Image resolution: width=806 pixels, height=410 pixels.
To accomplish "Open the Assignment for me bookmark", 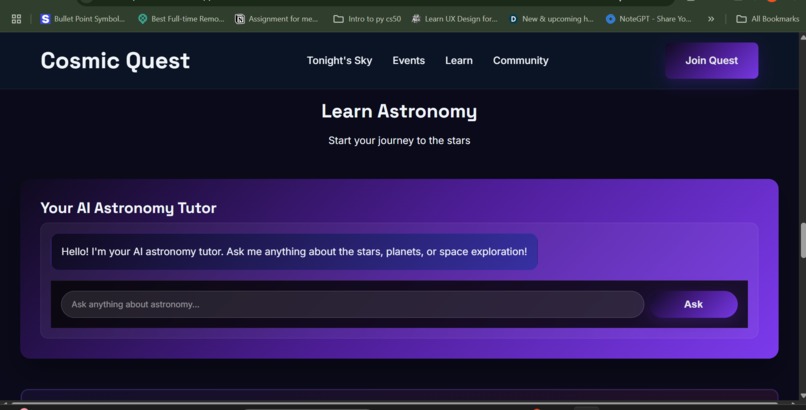I will pyautogui.click(x=277, y=19).
